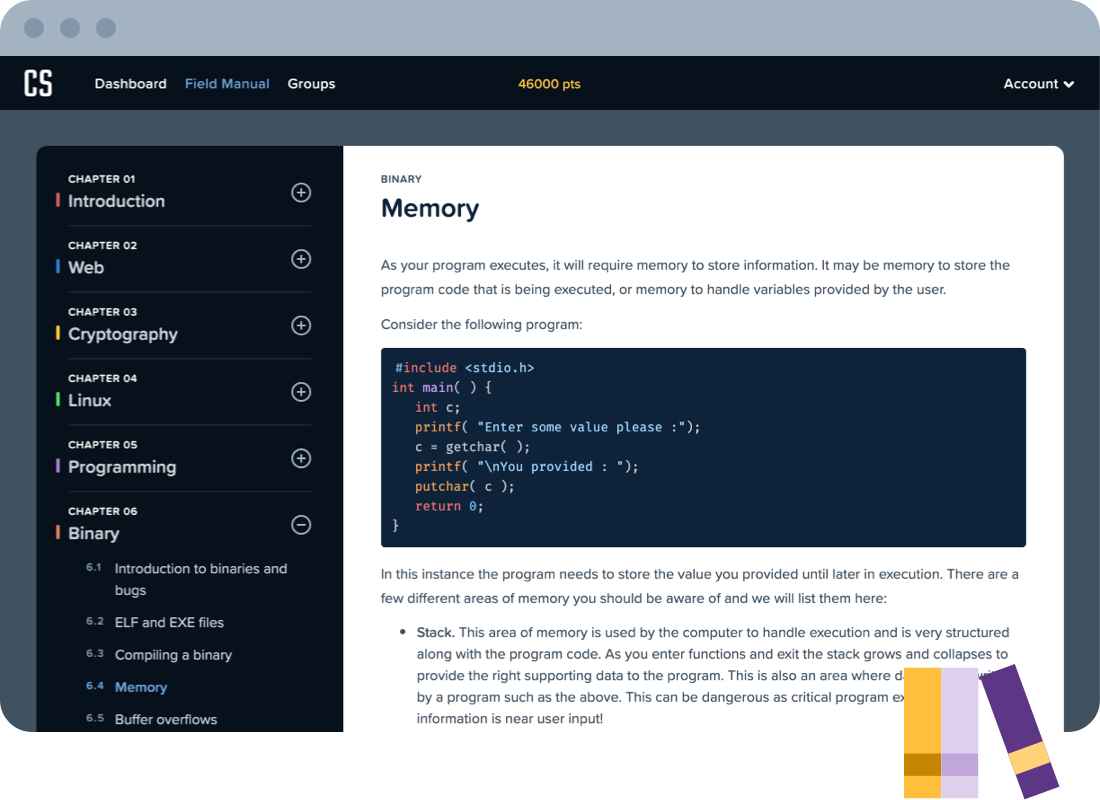Viewport: 1100px width, 800px height.
Task: Select the Field Manual nav item
Action: [x=227, y=83]
